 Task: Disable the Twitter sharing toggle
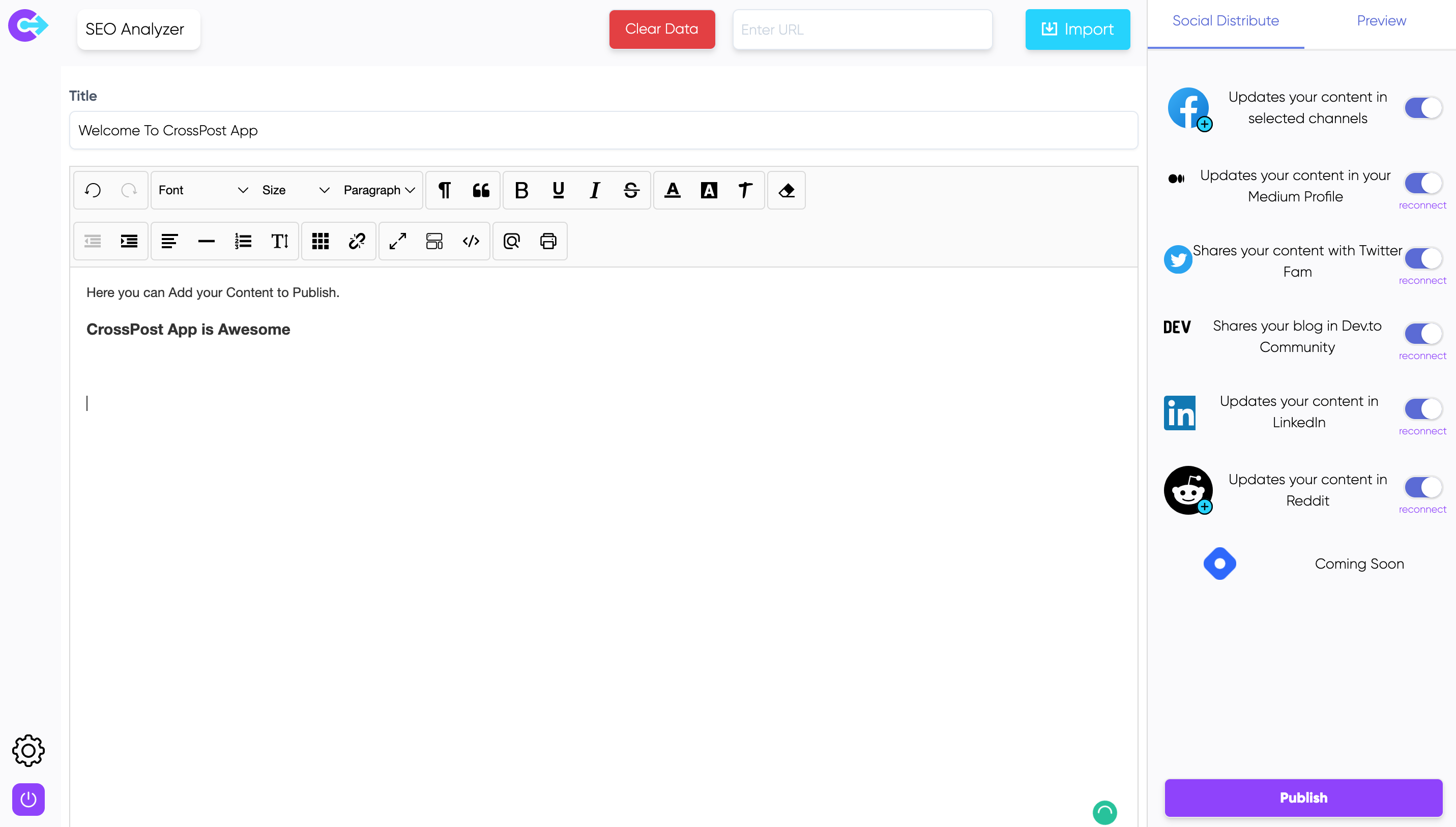(1422, 258)
